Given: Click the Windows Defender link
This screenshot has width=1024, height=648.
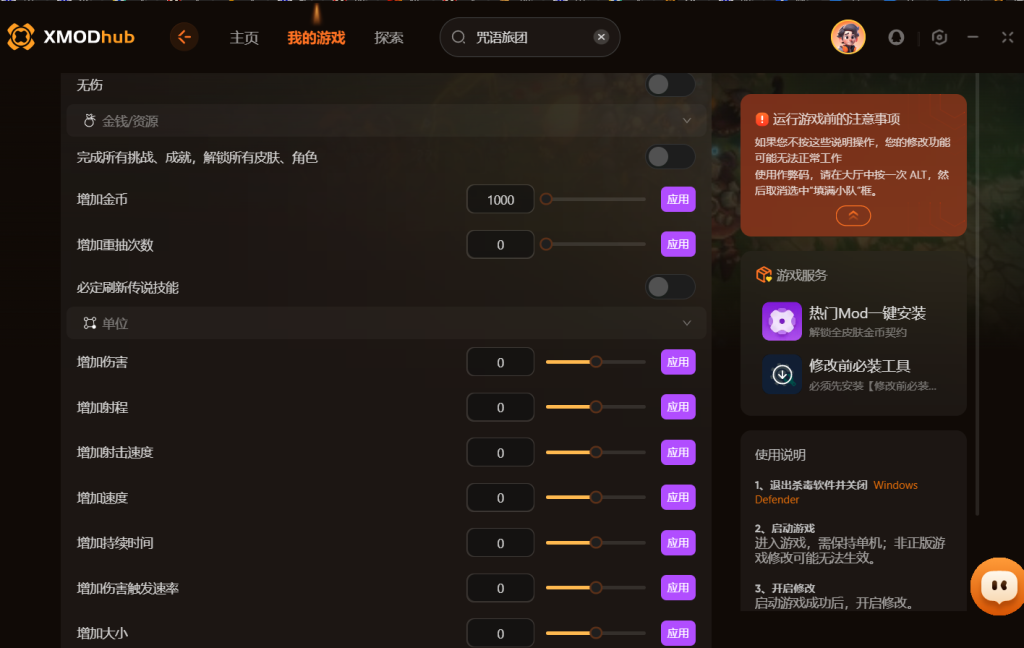Looking at the screenshot, I should pos(836,493).
